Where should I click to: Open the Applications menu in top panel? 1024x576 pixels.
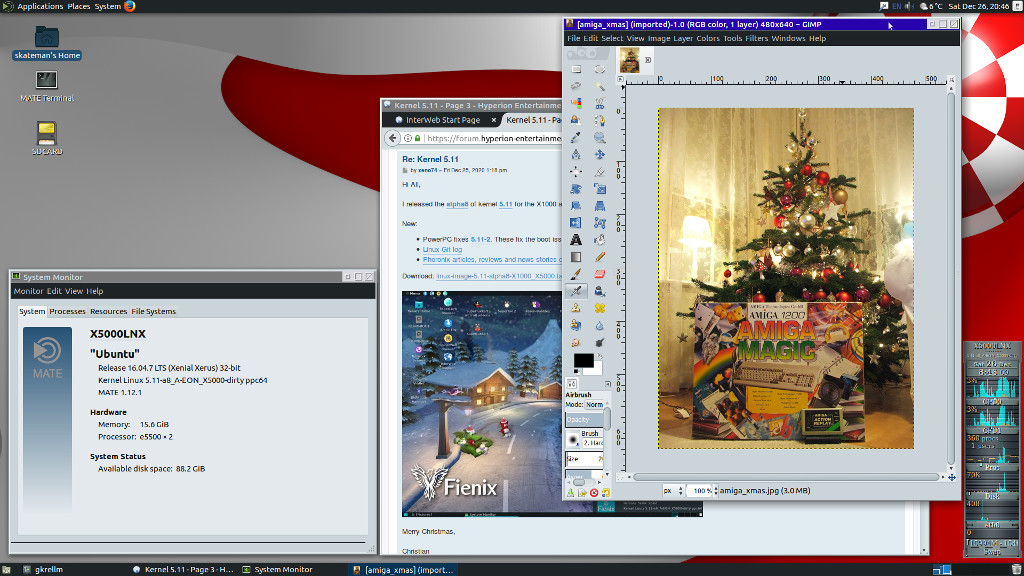[40, 6]
